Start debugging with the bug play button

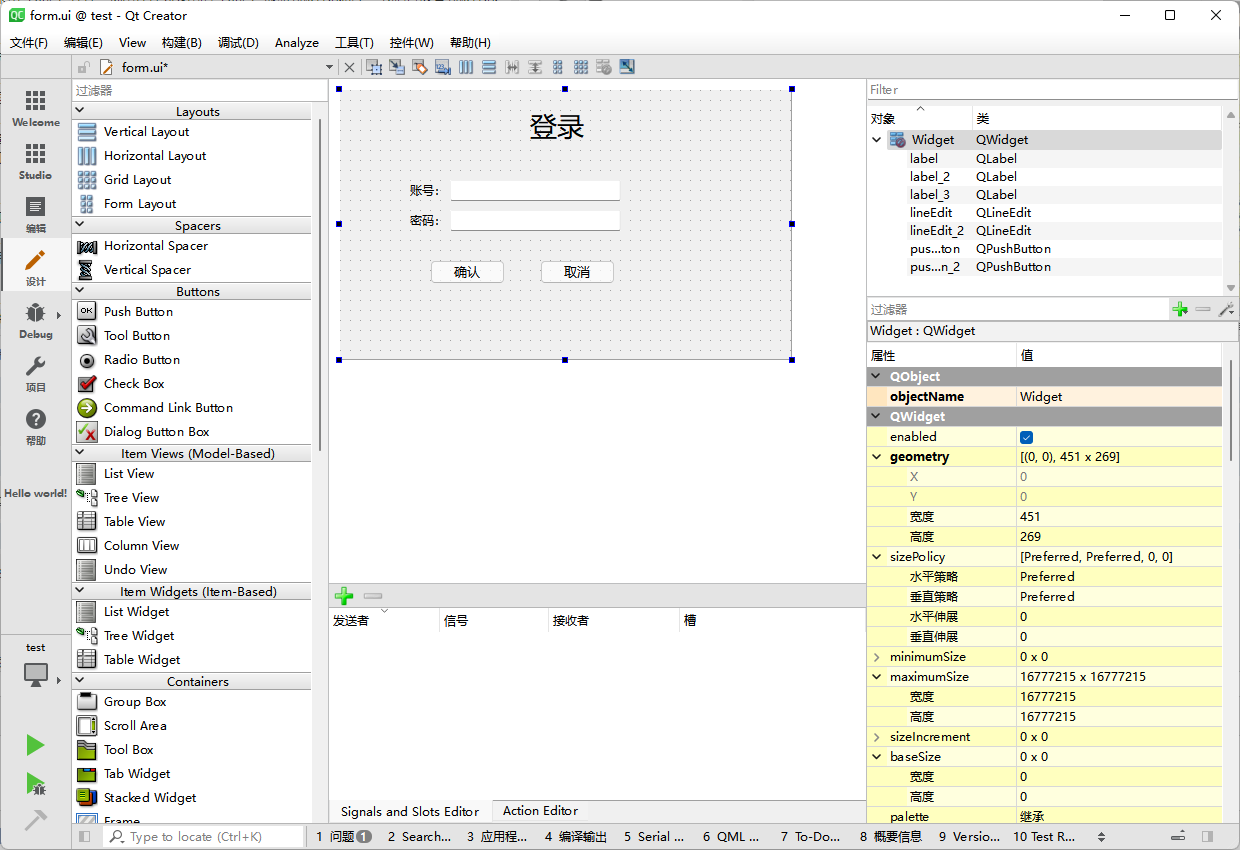pos(35,784)
